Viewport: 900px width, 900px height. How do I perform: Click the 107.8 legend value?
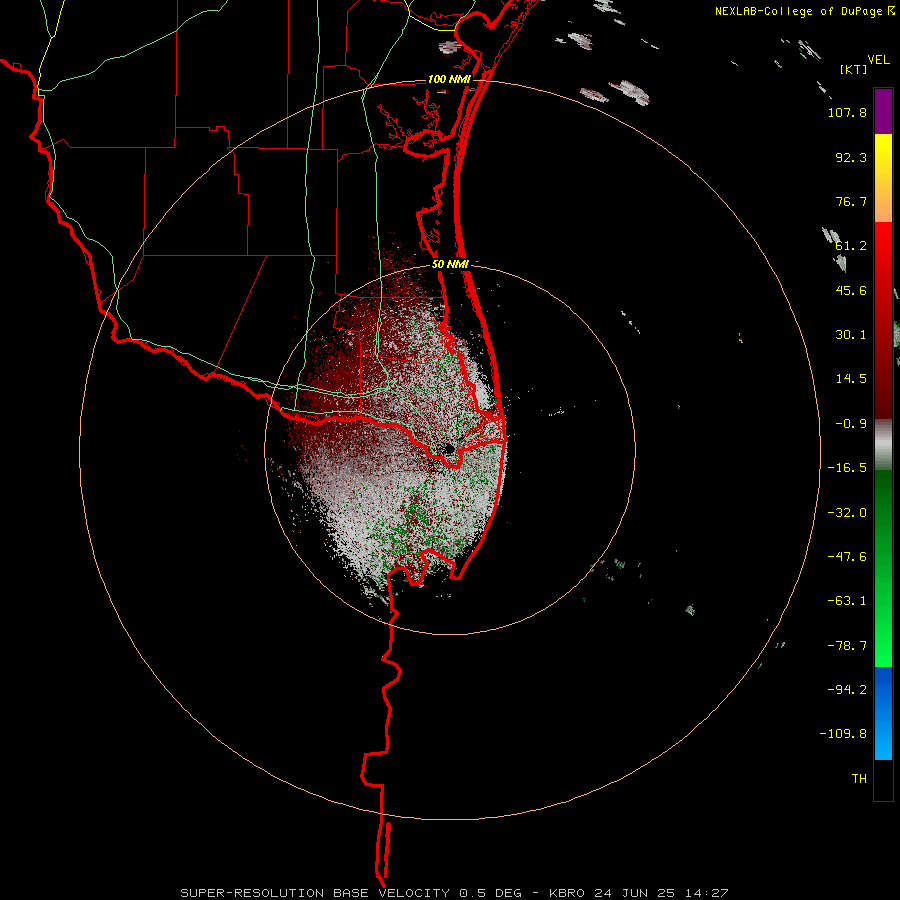tap(847, 112)
